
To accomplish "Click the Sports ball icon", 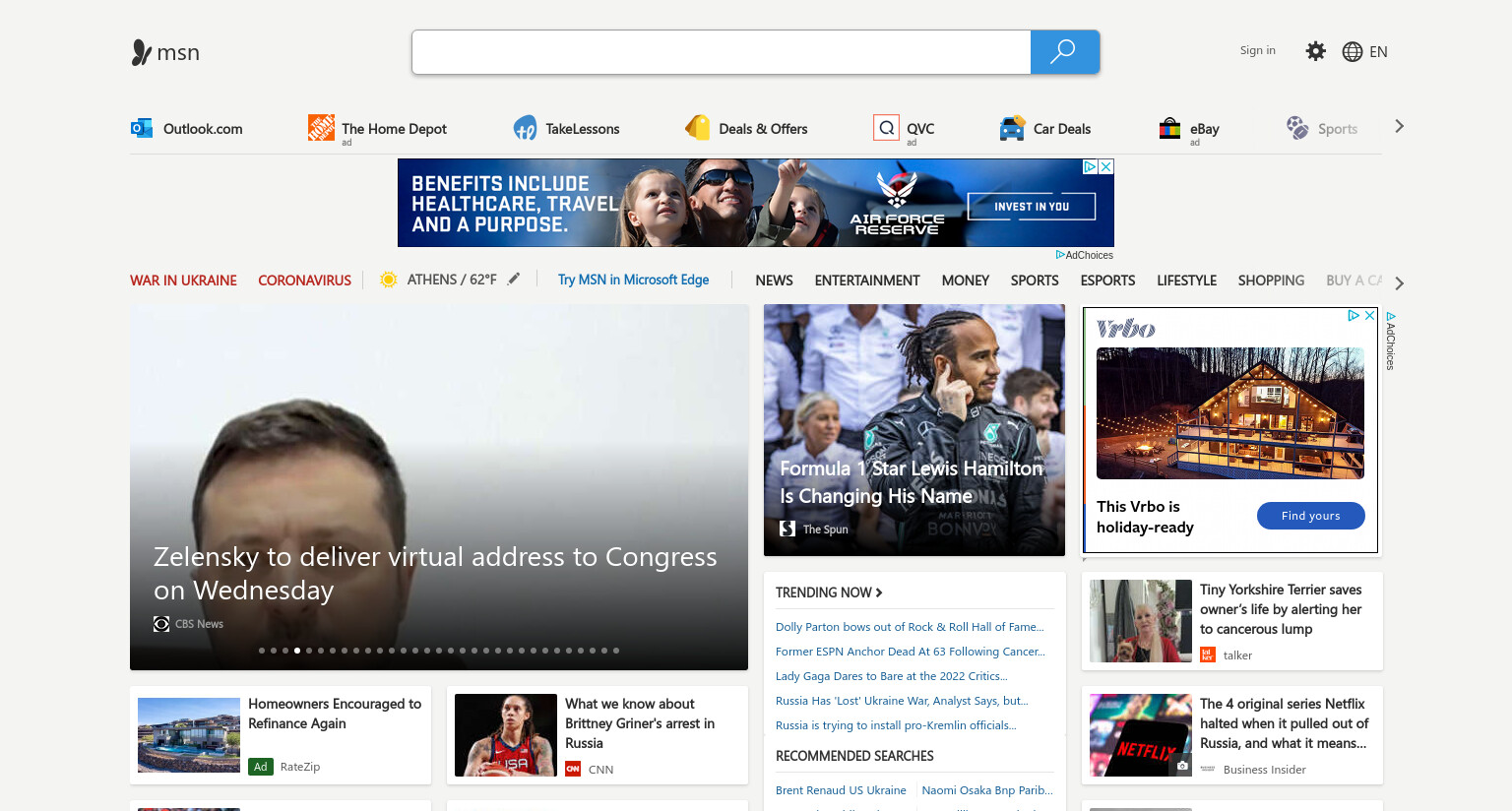I will (1297, 127).
